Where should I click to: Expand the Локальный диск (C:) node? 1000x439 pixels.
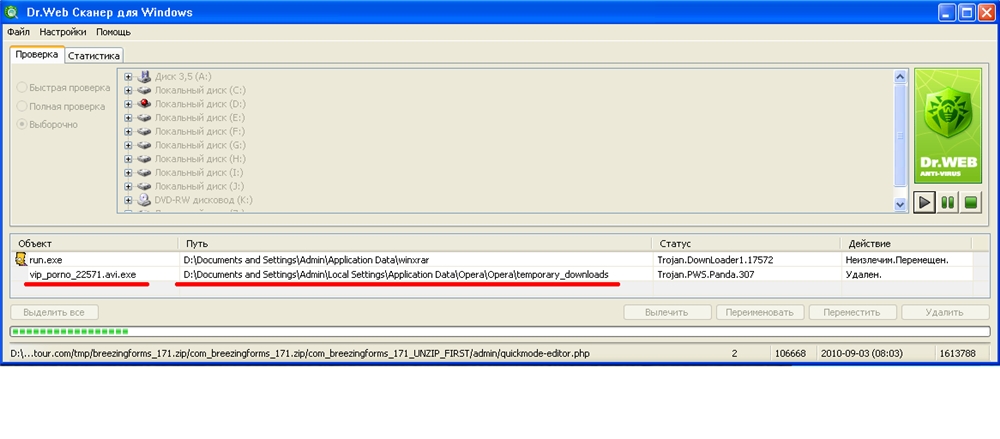pyautogui.click(x=129, y=90)
